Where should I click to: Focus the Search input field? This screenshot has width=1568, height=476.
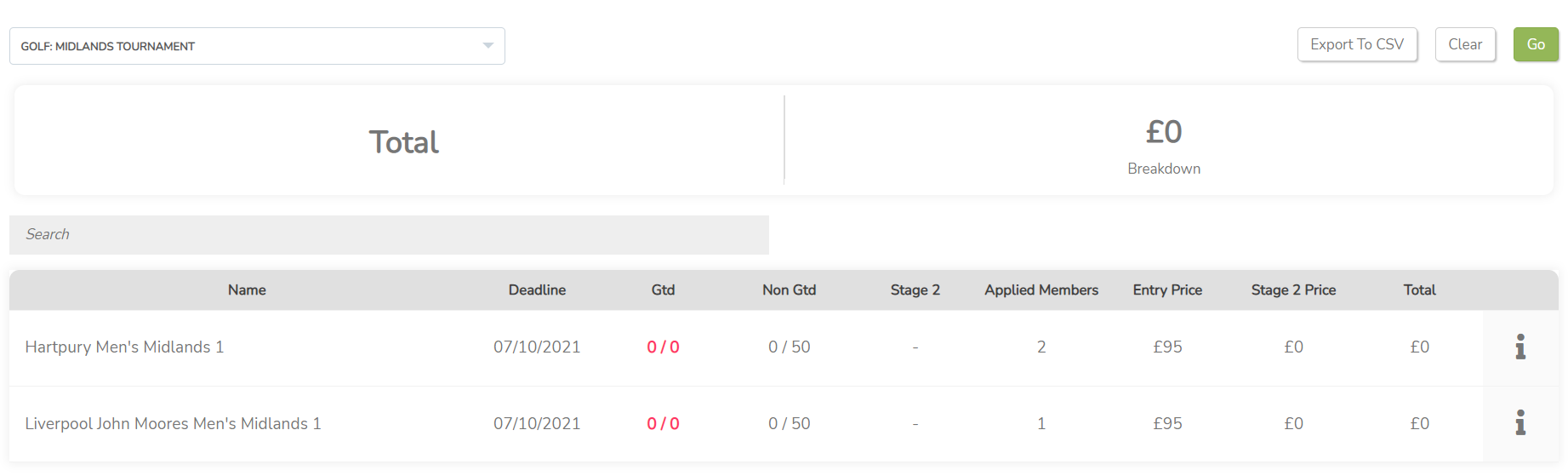coord(389,234)
